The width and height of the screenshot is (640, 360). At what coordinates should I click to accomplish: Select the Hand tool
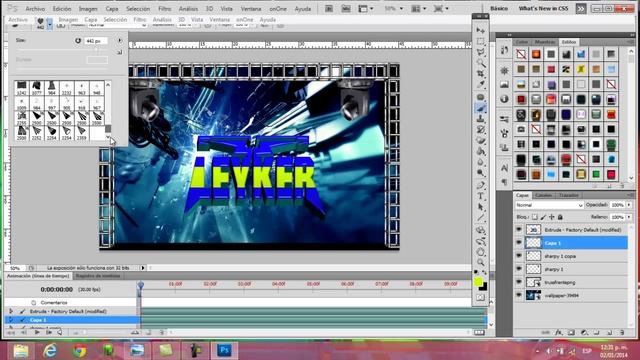click(x=481, y=252)
